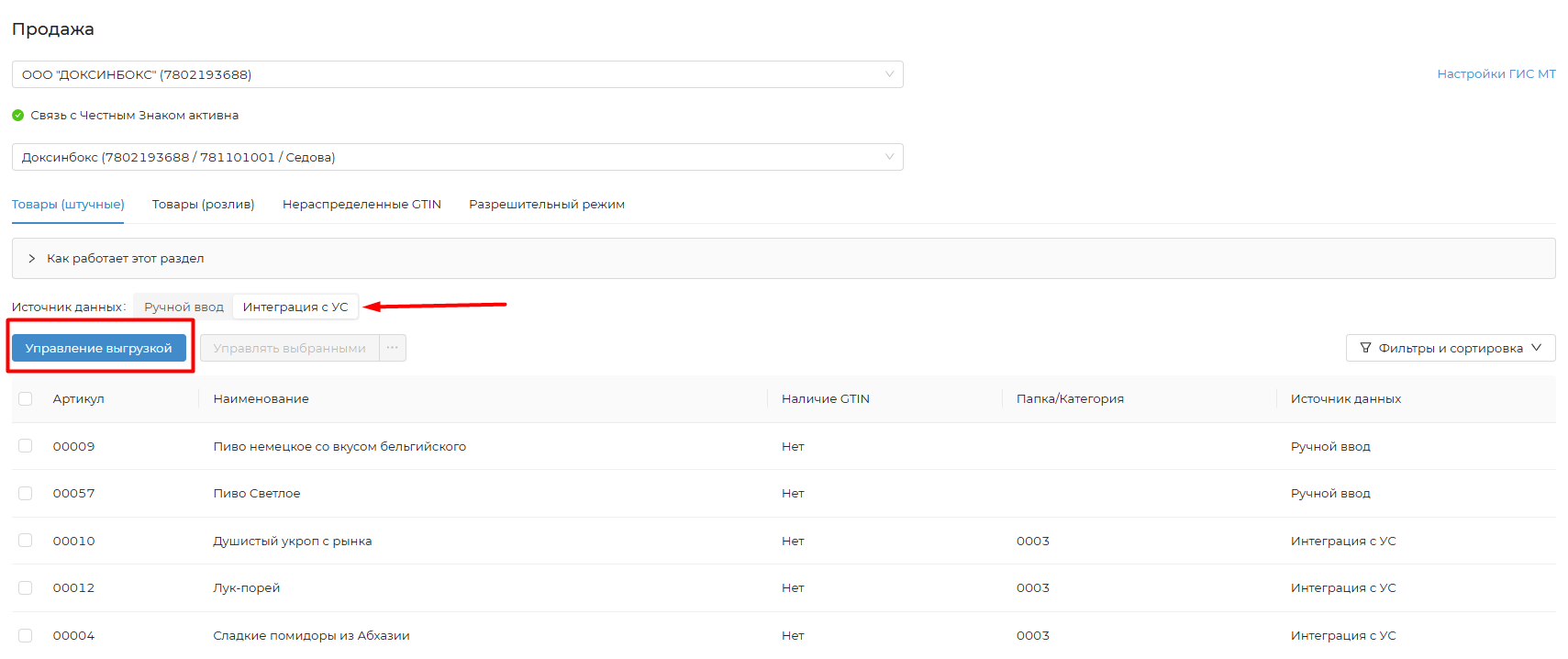The image size is (1568, 659).
Task: Check the box for article 00009
Action: tap(26, 446)
